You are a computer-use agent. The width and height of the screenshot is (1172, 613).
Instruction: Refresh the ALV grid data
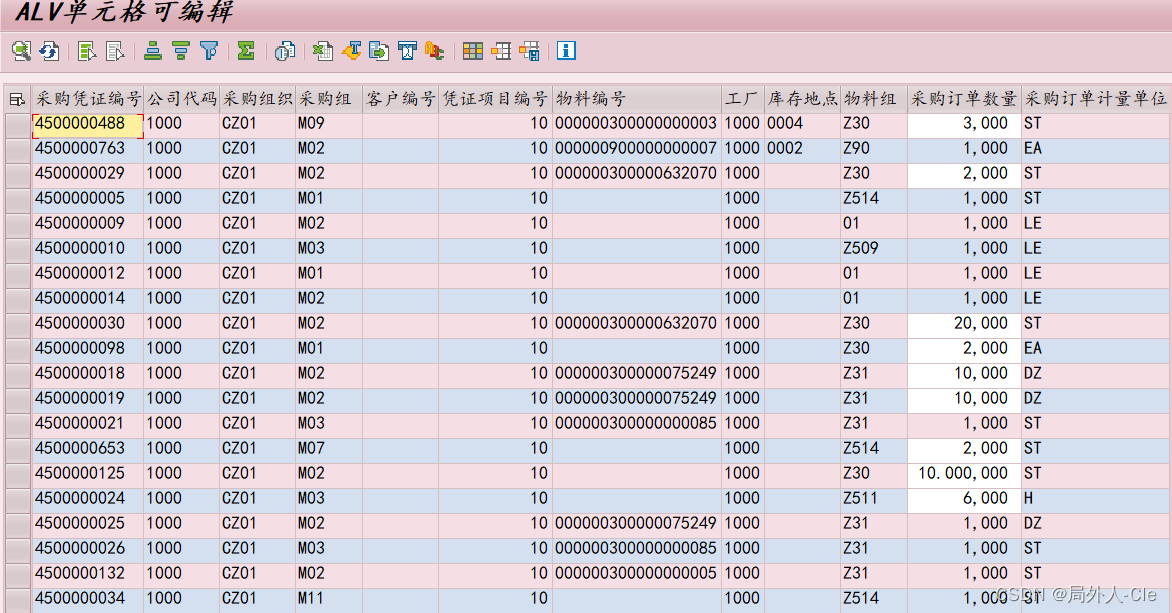(48, 51)
